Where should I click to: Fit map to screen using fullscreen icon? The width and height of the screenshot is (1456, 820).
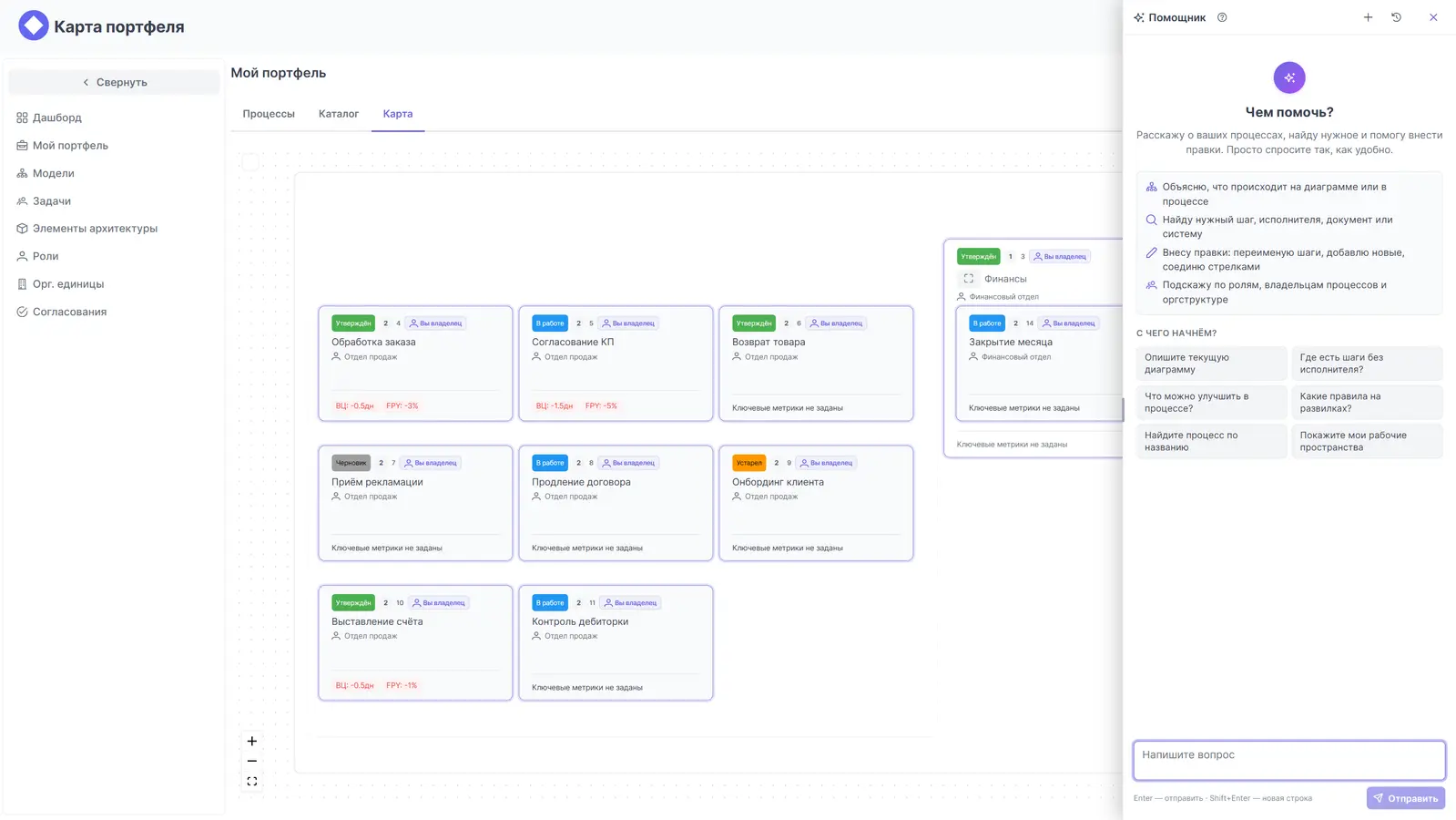point(252,782)
